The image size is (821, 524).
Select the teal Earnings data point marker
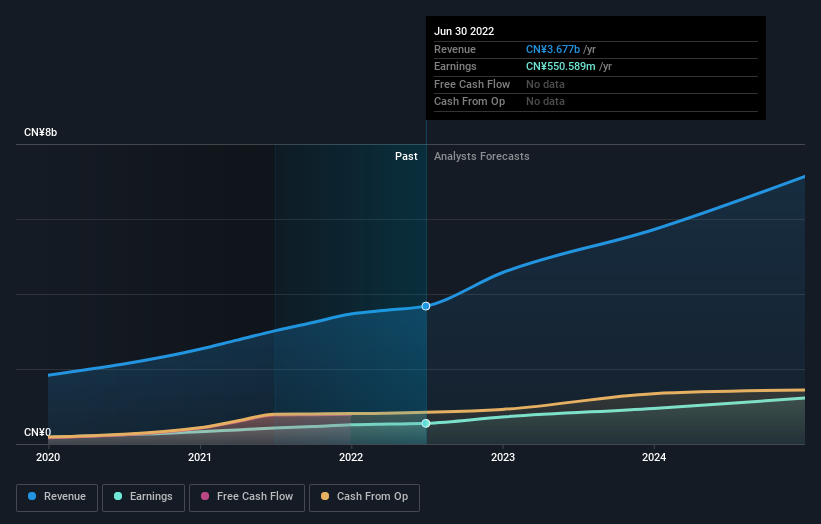coord(426,423)
